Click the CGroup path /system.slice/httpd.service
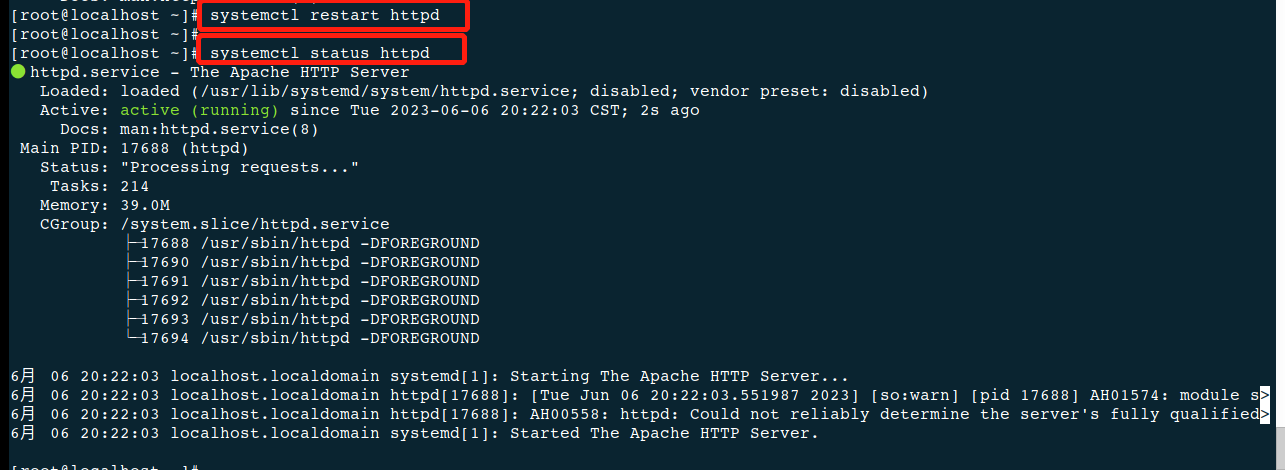The width and height of the screenshot is (1285, 470). (x=254, y=224)
